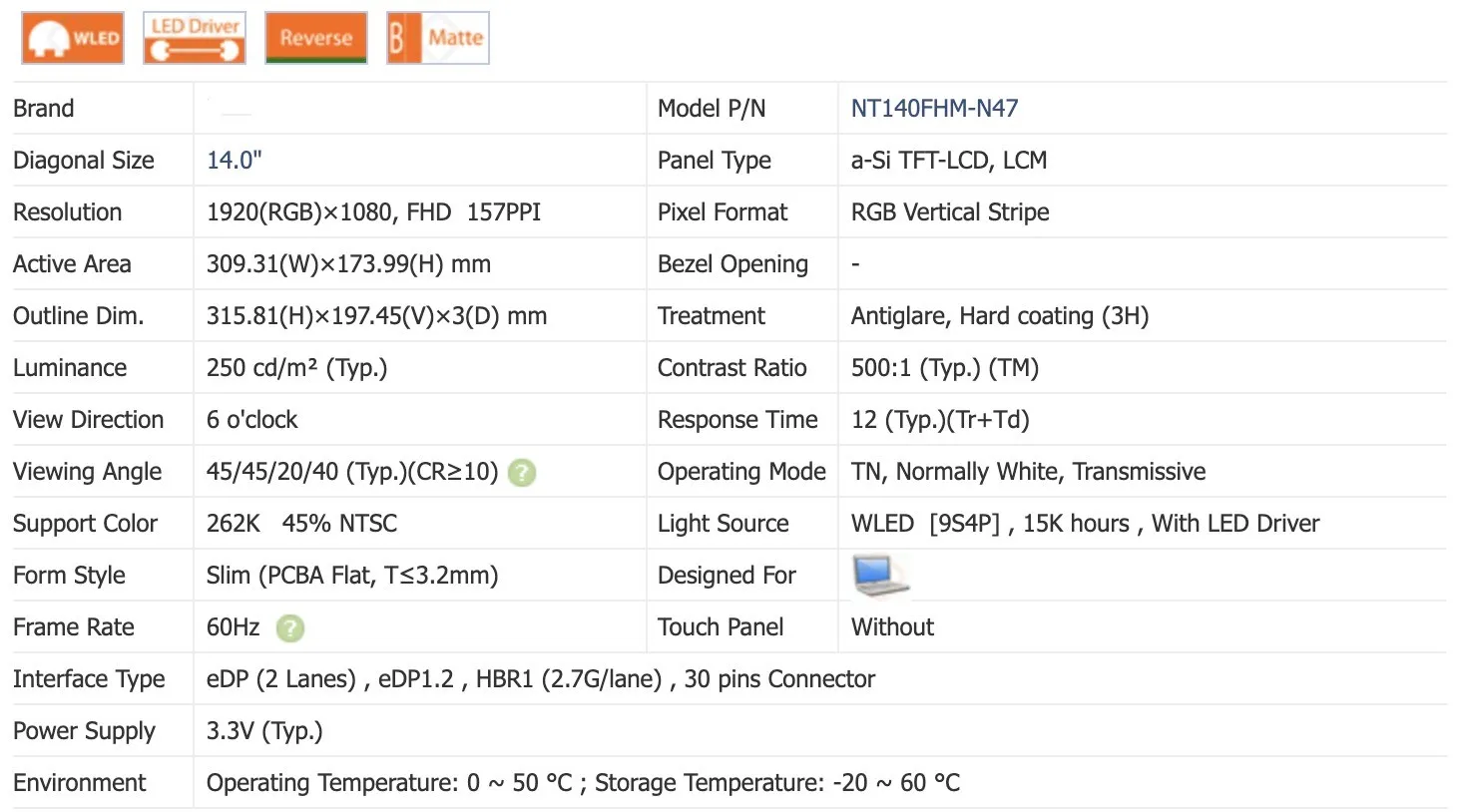
Task: Select the pixel format value RGB Vertical Stripe
Action: point(950,212)
